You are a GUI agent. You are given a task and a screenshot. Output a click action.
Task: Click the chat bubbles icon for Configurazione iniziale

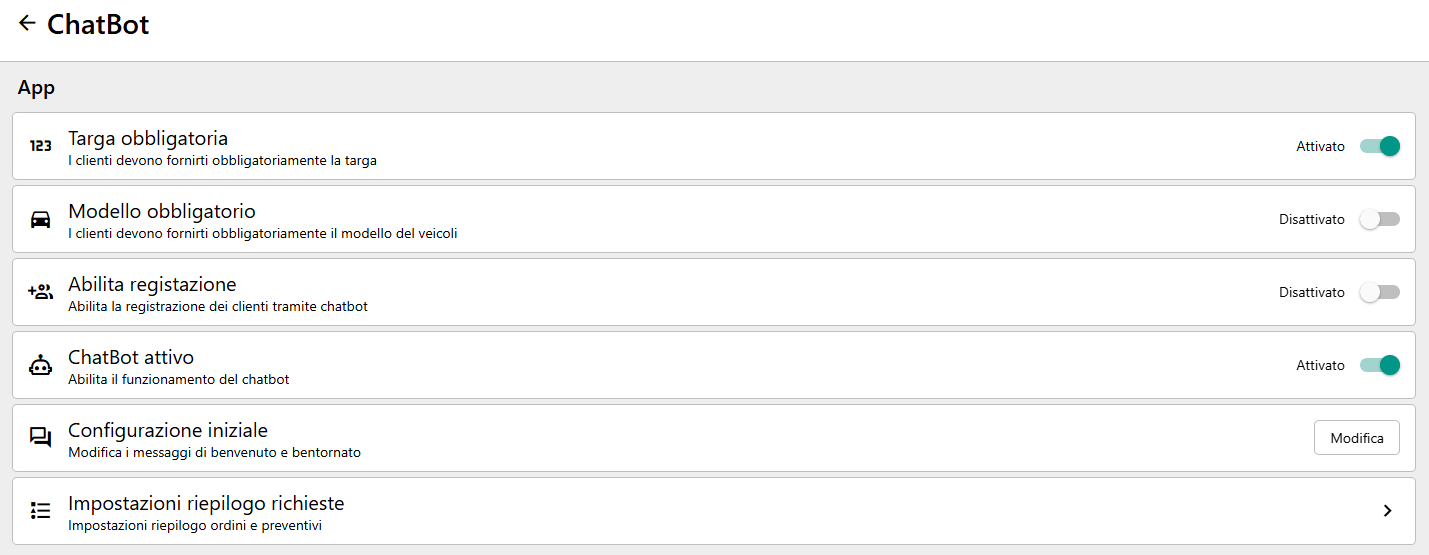(40, 438)
